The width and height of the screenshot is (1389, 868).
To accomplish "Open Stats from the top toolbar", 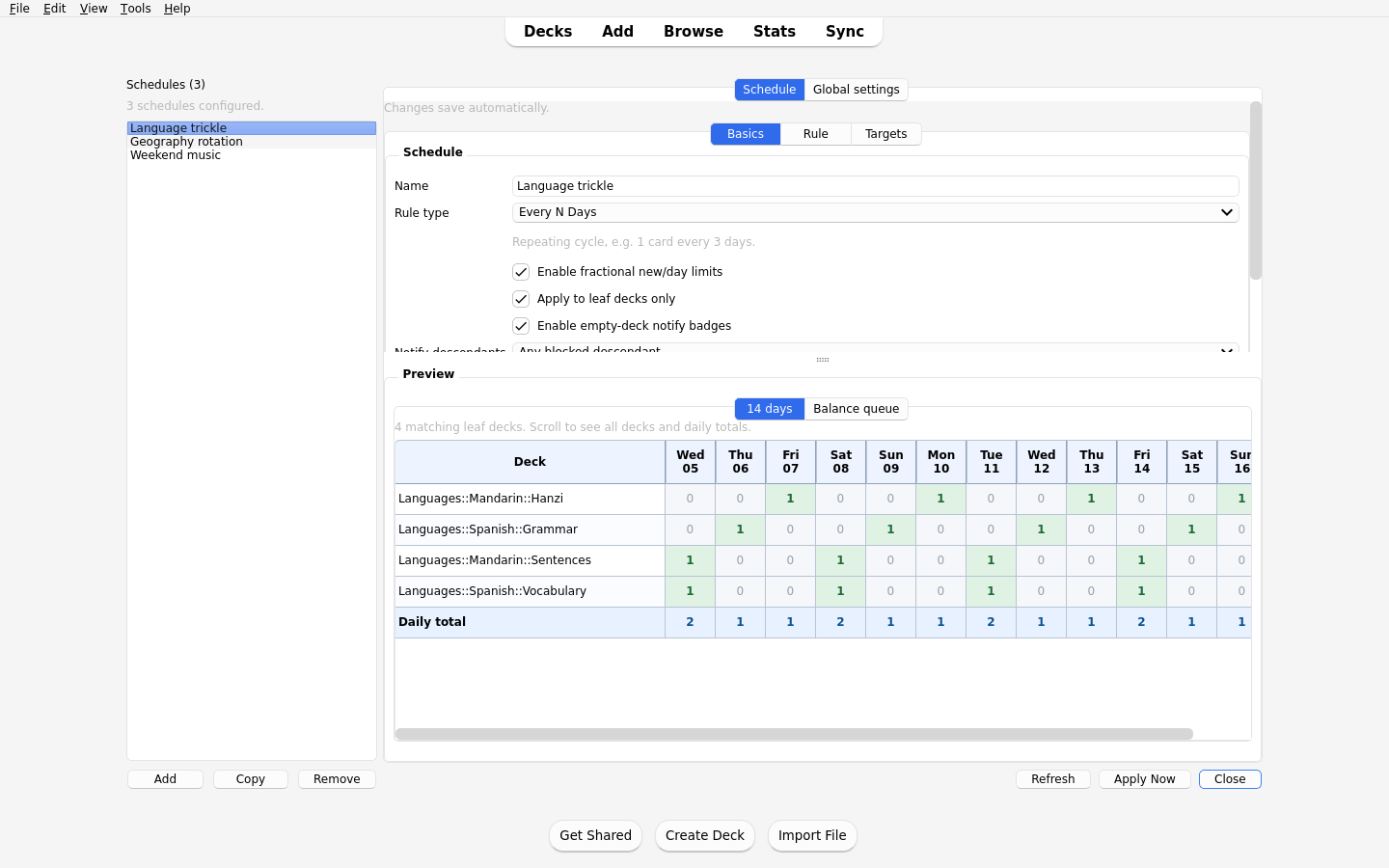I will 775,32.
